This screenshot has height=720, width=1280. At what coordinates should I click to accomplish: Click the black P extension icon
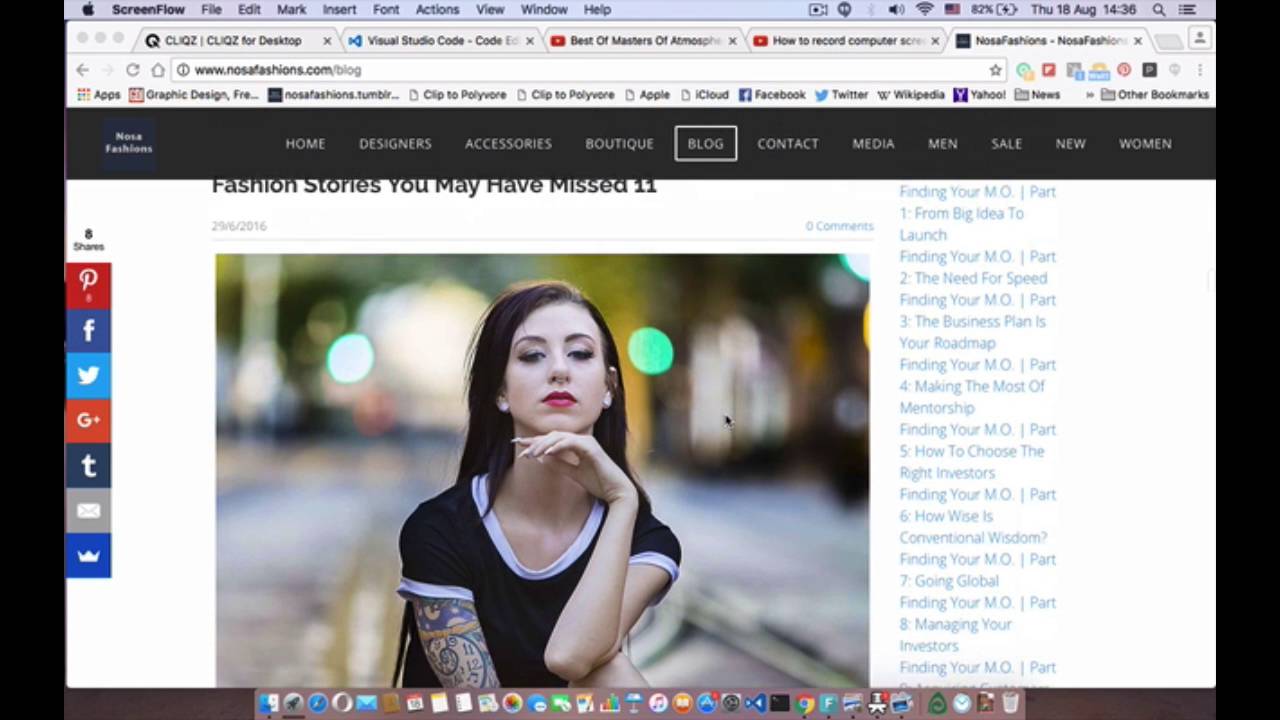1149,70
